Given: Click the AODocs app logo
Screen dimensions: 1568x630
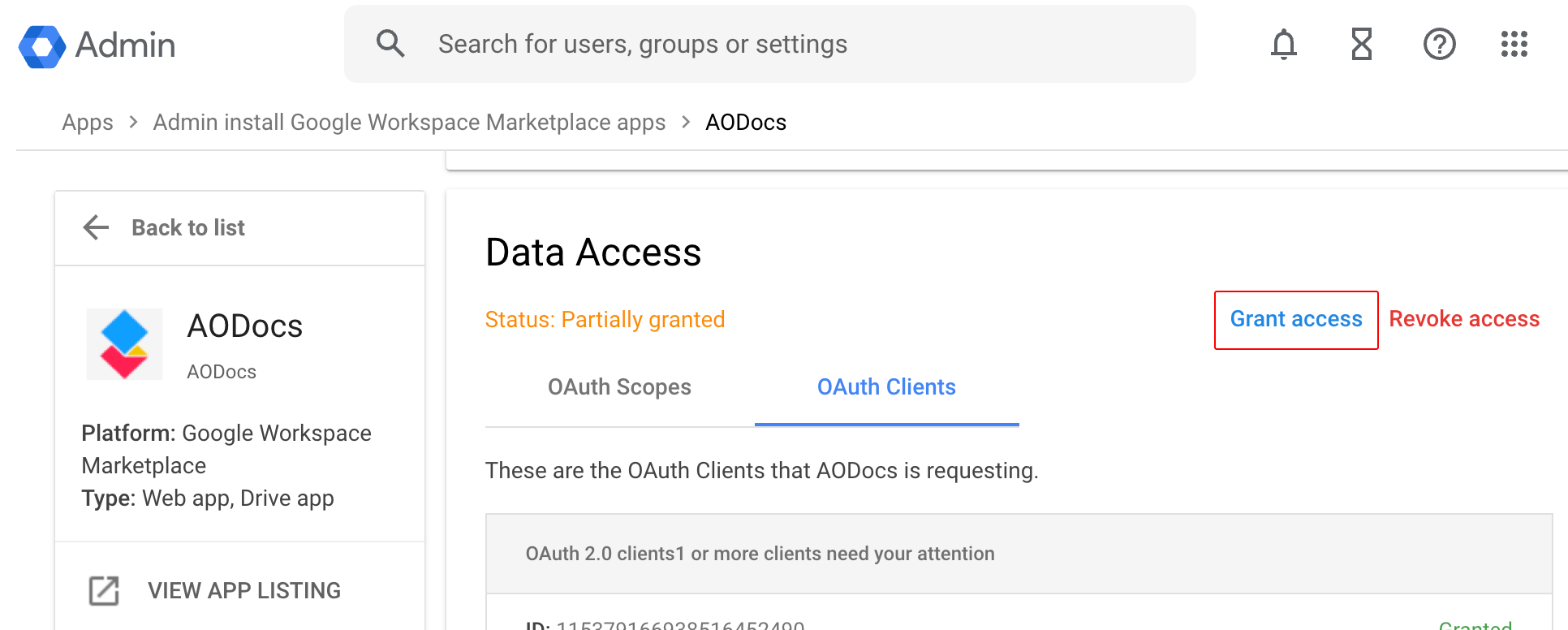Looking at the screenshot, I should coord(124,344).
